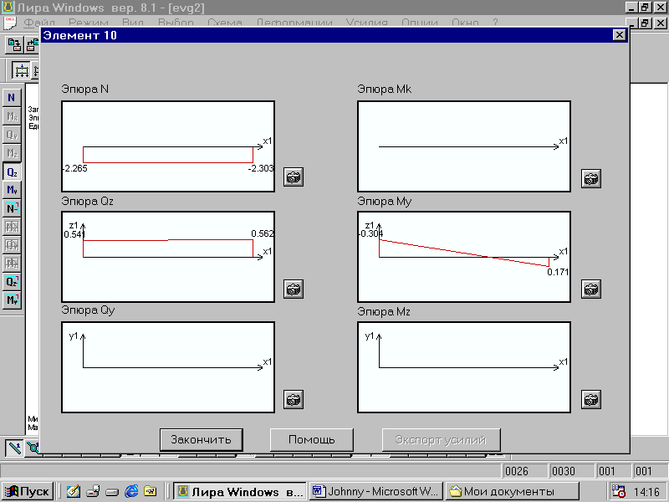Activate the Qz shear force toolbar button
This screenshot has width=669, height=502.
click(12, 172)
